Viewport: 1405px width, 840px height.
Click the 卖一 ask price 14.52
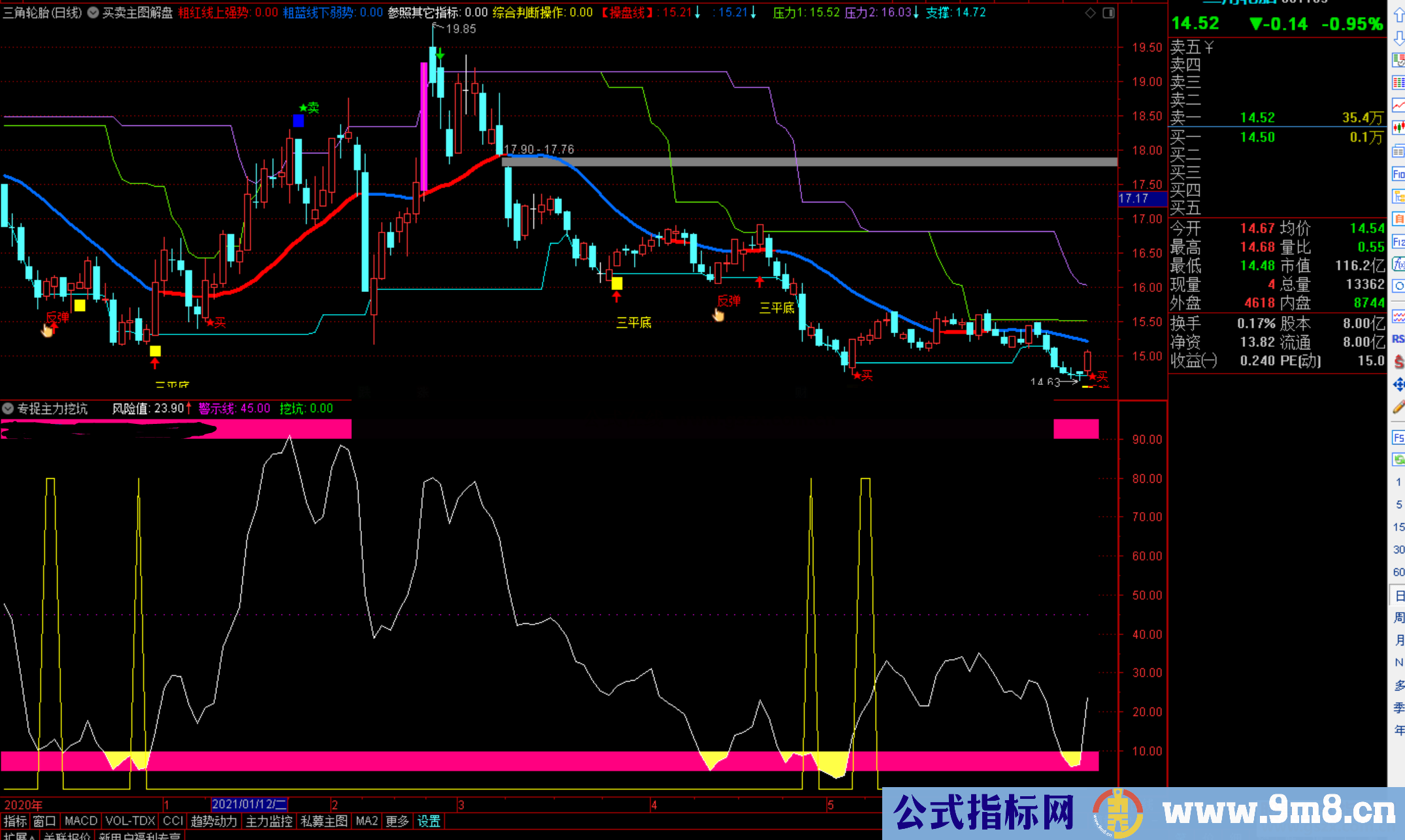[x=1258, y=118]
